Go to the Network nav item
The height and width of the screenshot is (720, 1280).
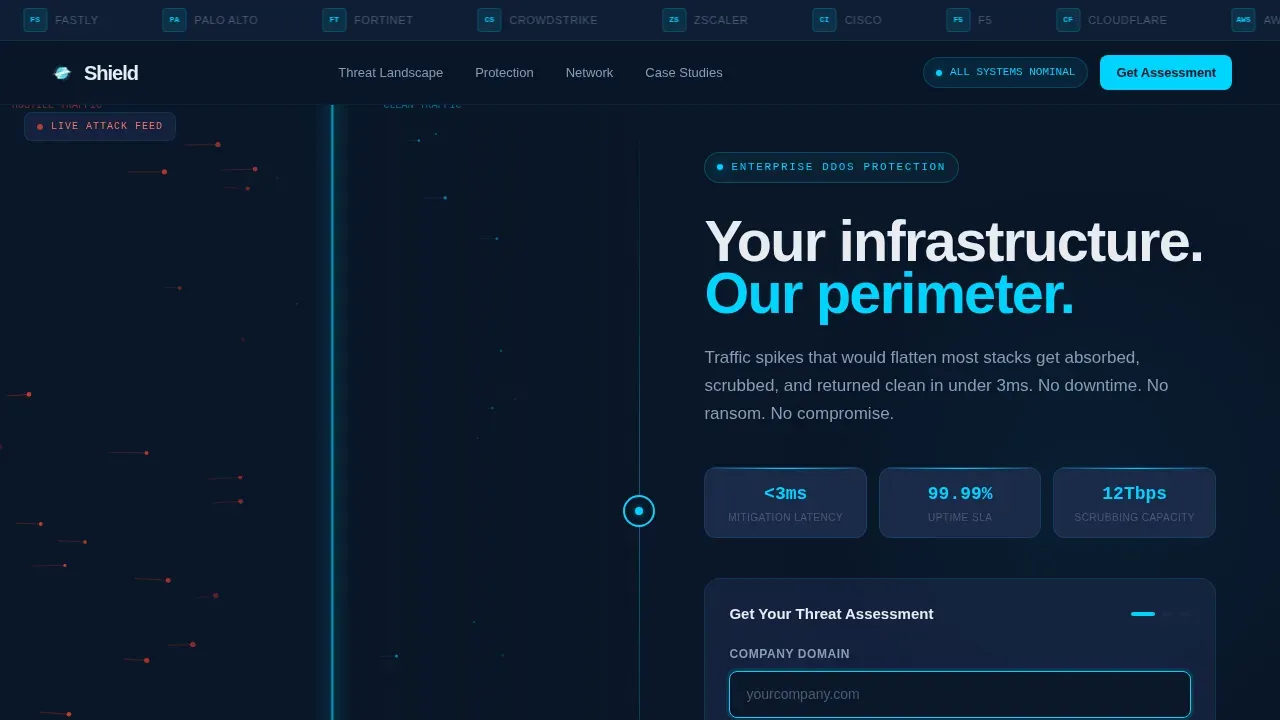[x=589, y=73]
